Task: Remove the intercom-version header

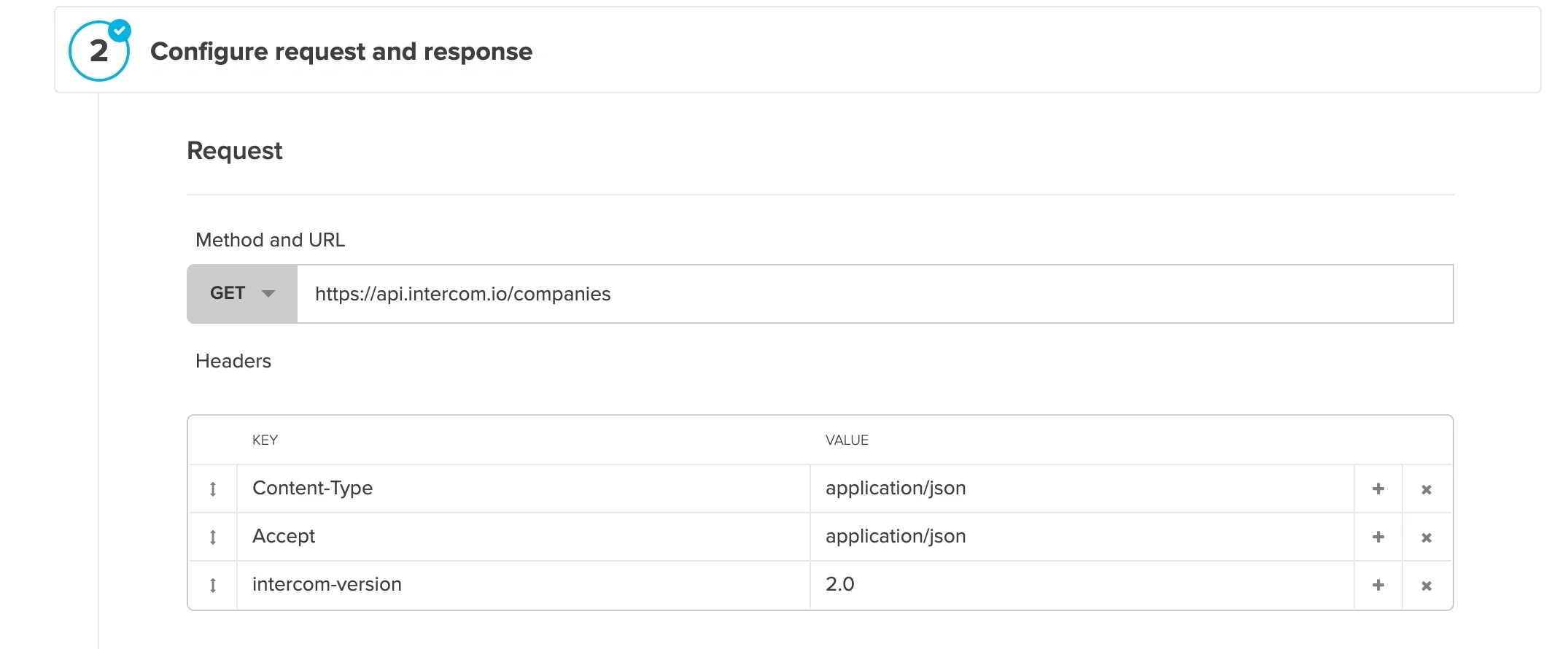Action: coord(1427,585)
